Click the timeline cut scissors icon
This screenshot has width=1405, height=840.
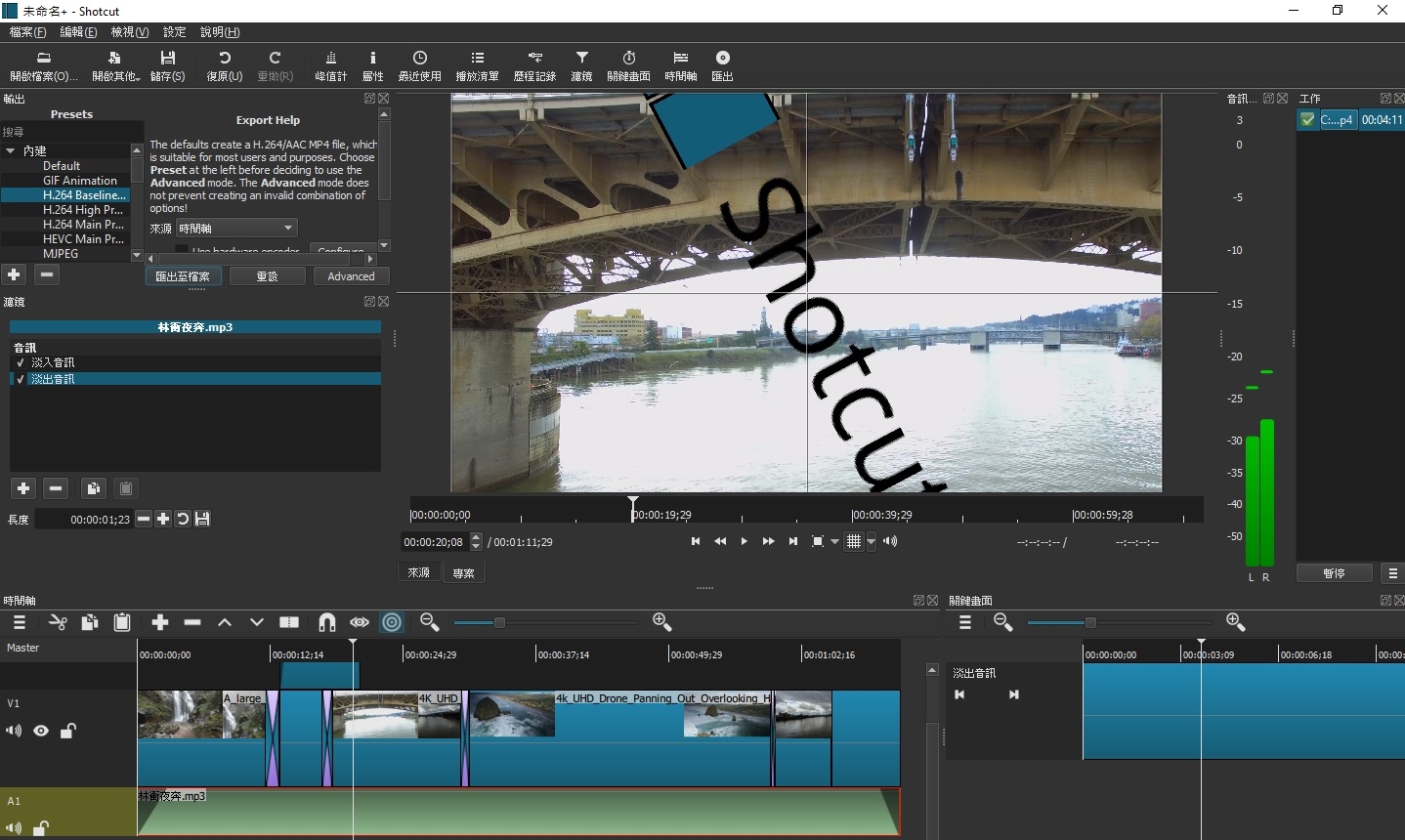coord(58,622)
